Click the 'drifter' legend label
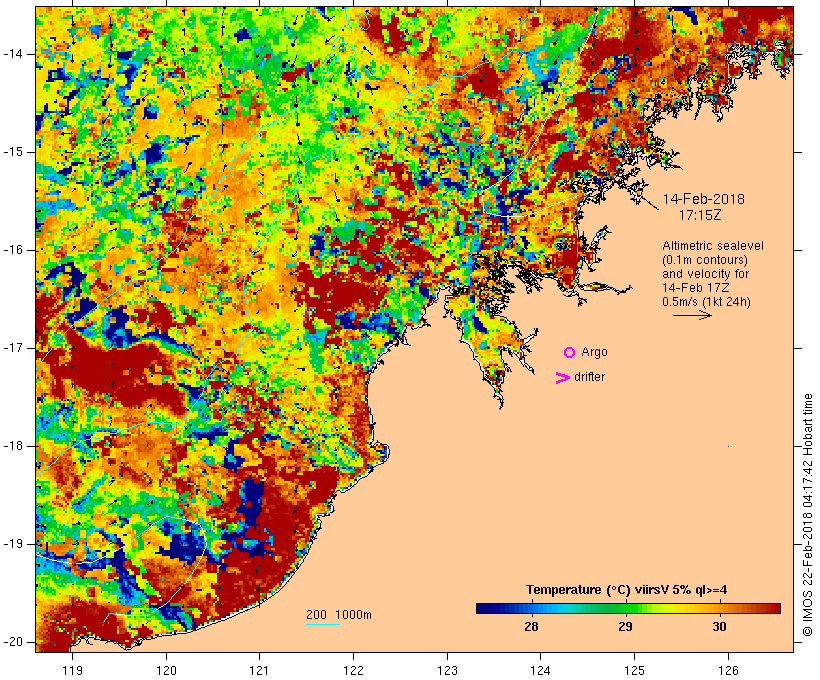 [x=589, y=377]
